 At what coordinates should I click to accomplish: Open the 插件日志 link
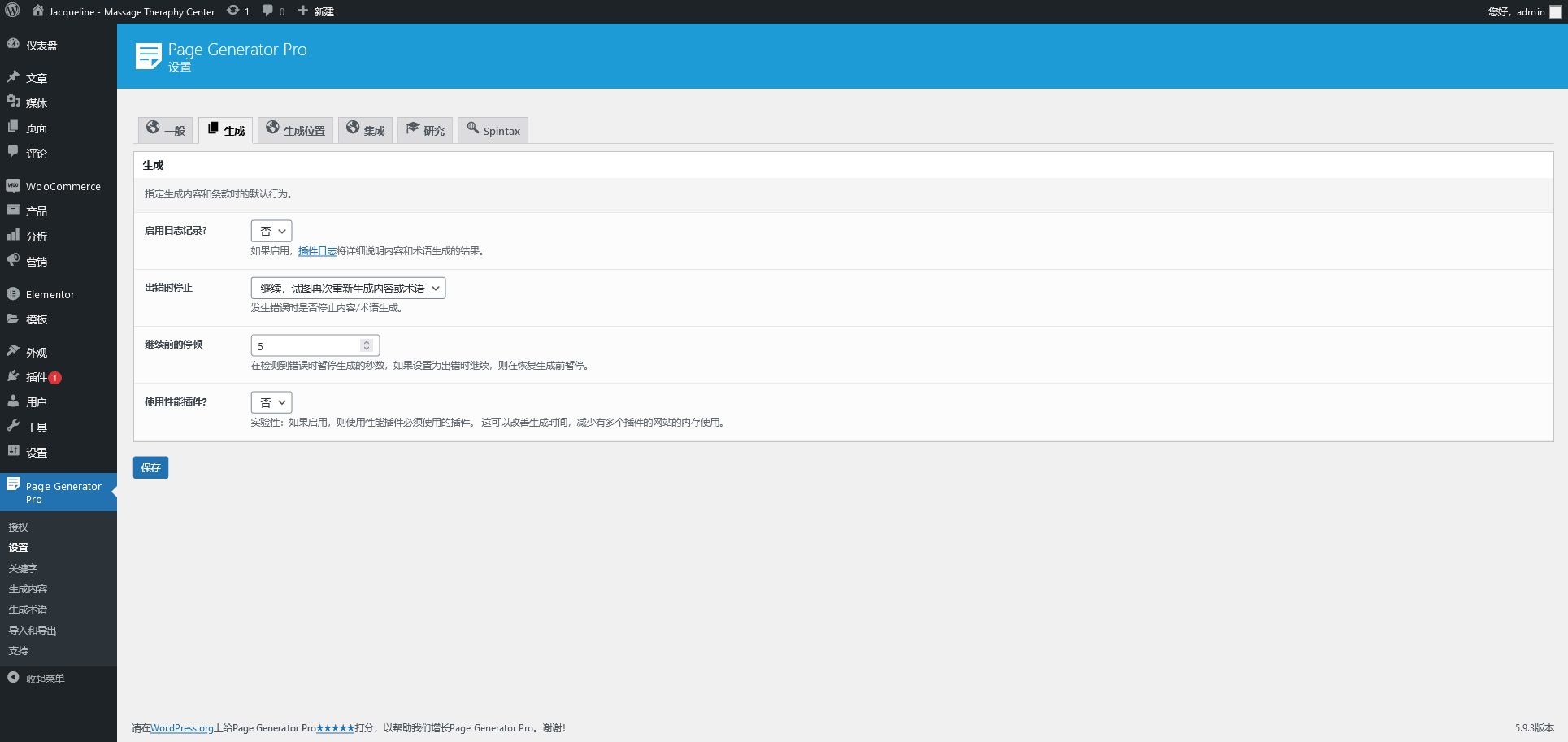pyautogui.click(x=317, y=251)
